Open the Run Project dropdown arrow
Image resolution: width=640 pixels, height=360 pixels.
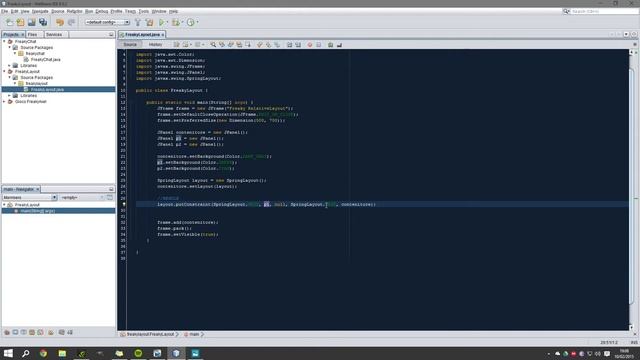(167, 22)
